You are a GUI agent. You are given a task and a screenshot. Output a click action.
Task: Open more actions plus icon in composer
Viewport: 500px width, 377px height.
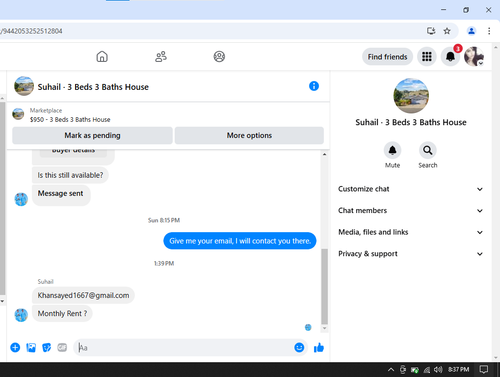tap(15, 348)
